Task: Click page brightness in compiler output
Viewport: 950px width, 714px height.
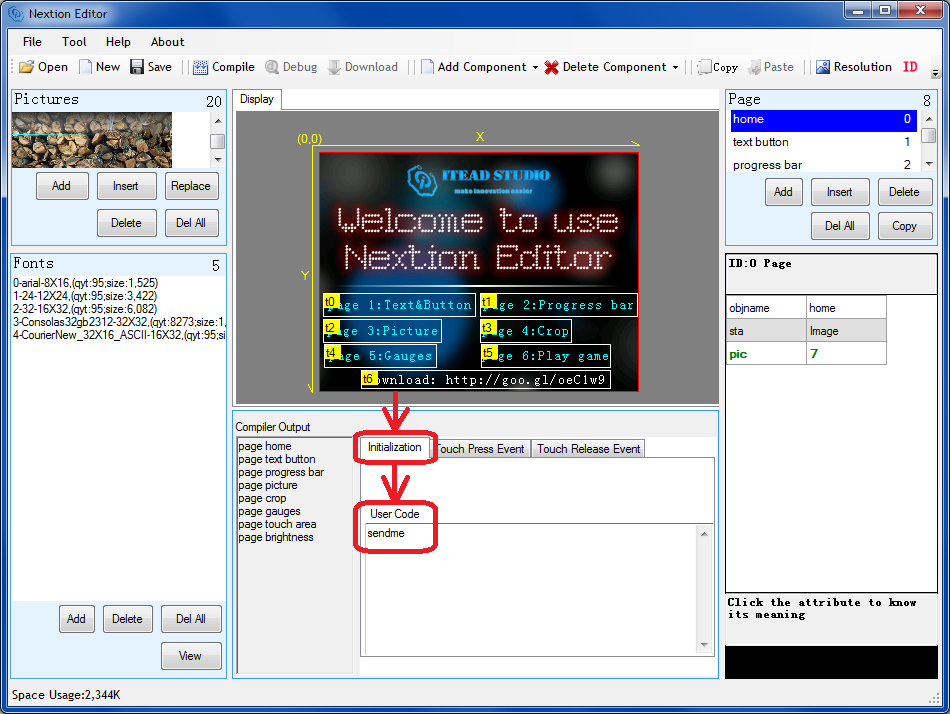Action: (276, 538)
